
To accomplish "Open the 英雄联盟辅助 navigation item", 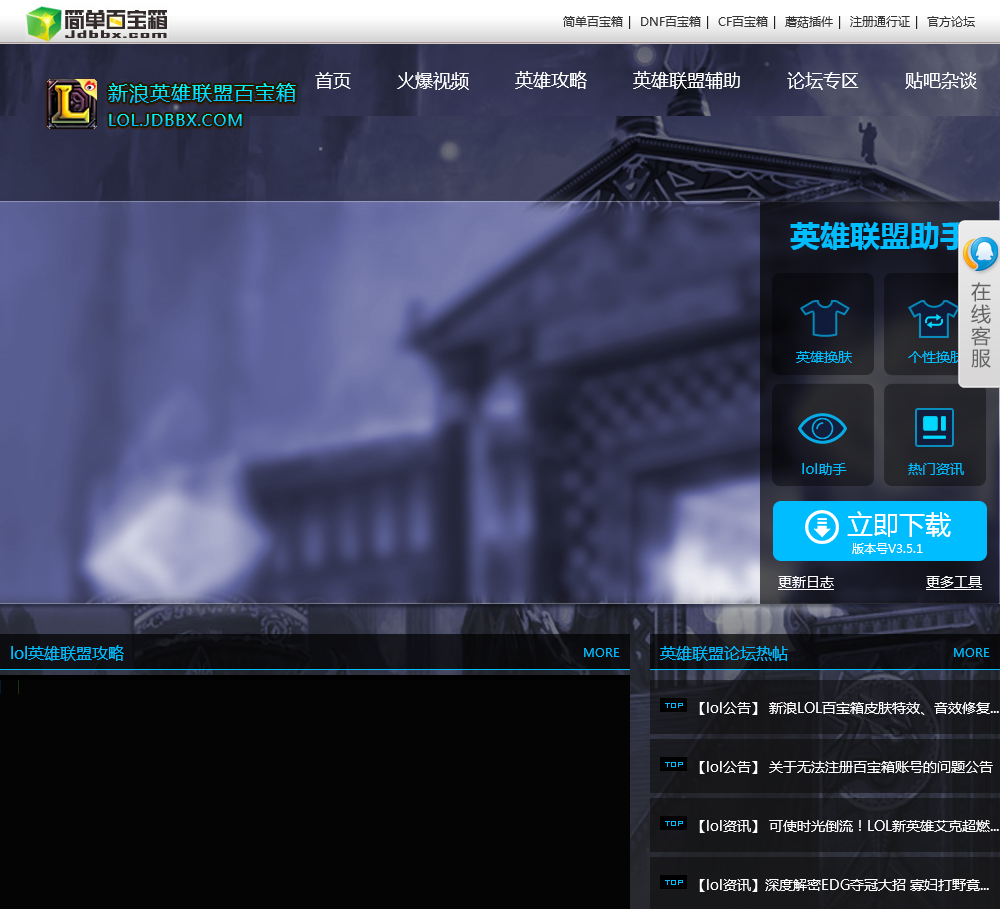I will click(687, 80).
